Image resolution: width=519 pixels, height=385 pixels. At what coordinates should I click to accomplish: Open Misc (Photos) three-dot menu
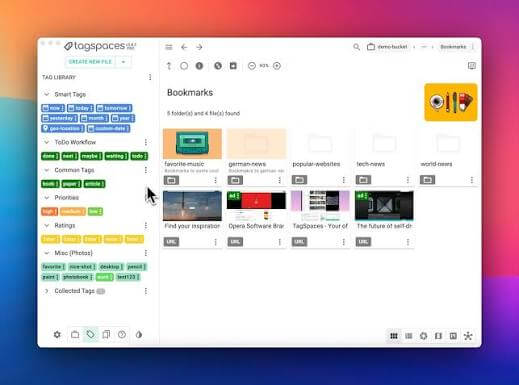coord(146,253)
